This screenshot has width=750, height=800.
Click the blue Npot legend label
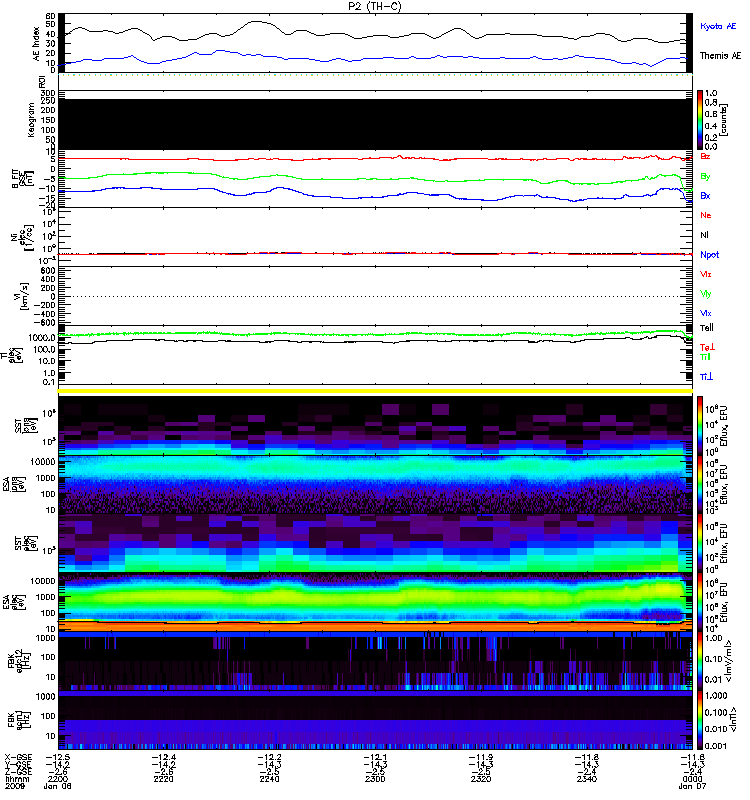click(710, 255)
